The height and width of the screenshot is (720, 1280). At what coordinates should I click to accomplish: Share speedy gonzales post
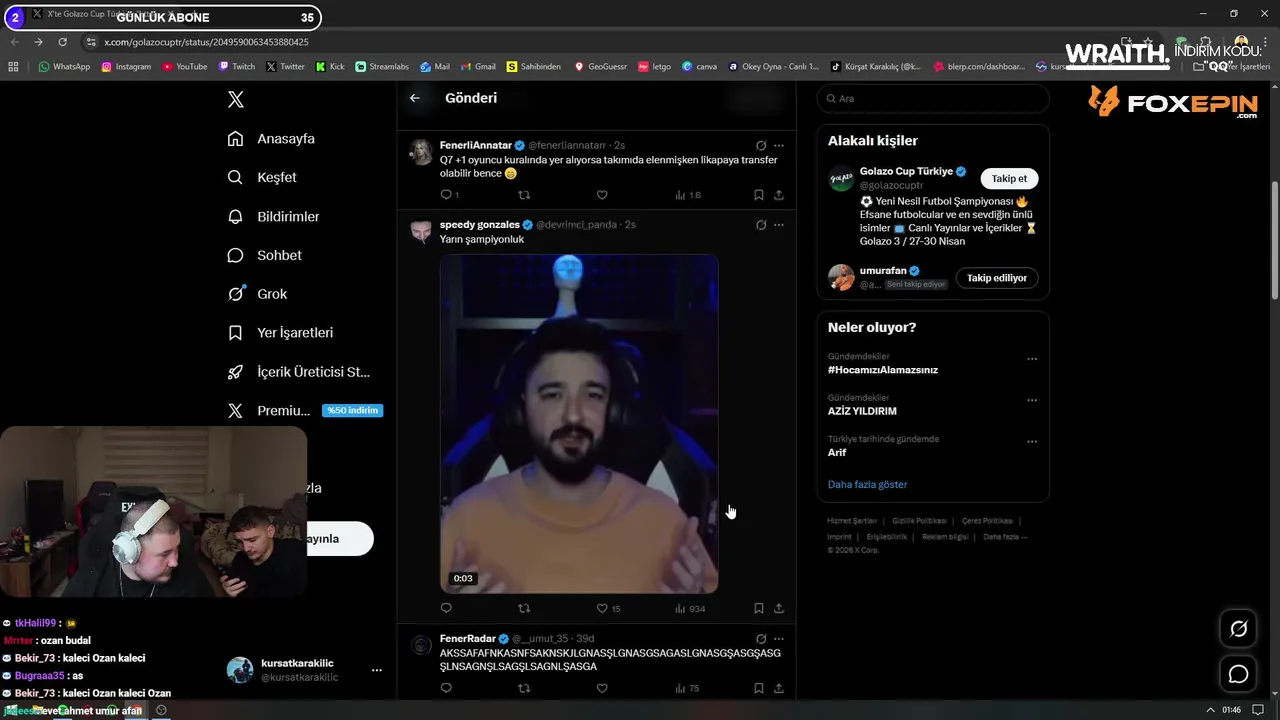coord(779,608)
